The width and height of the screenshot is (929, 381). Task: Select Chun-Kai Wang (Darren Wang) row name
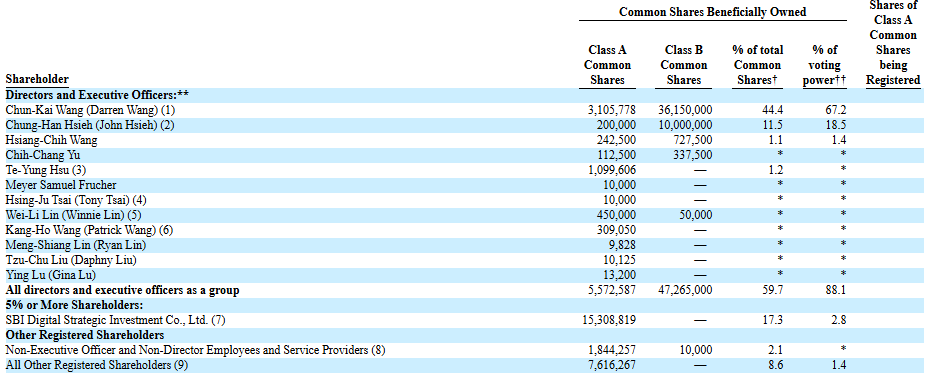(x=90, y=110)
